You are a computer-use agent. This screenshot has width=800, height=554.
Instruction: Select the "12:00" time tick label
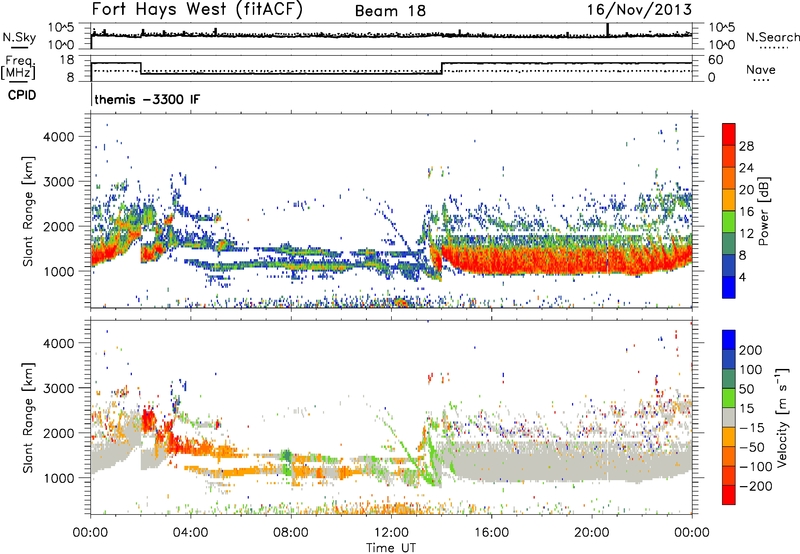(391, 533)
